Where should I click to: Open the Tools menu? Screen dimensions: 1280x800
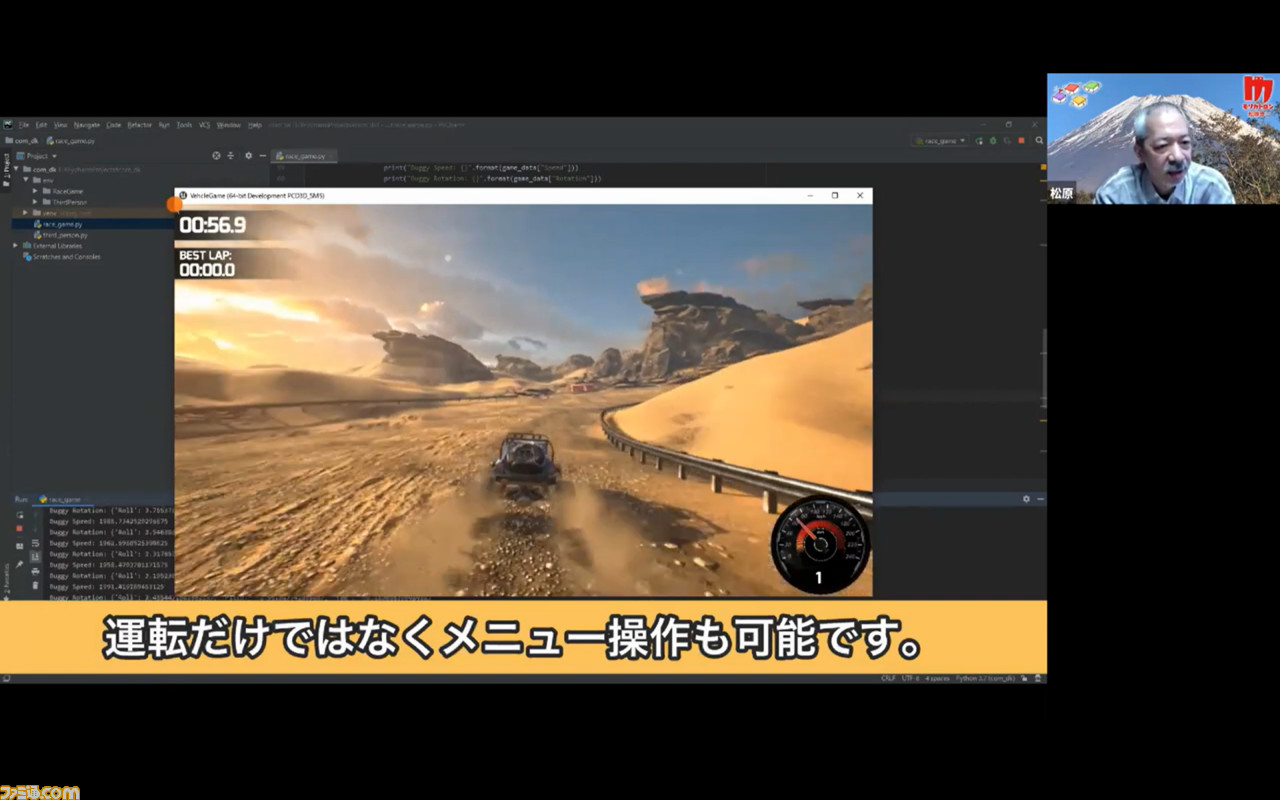pyautogui.click(x=184, y=125)
